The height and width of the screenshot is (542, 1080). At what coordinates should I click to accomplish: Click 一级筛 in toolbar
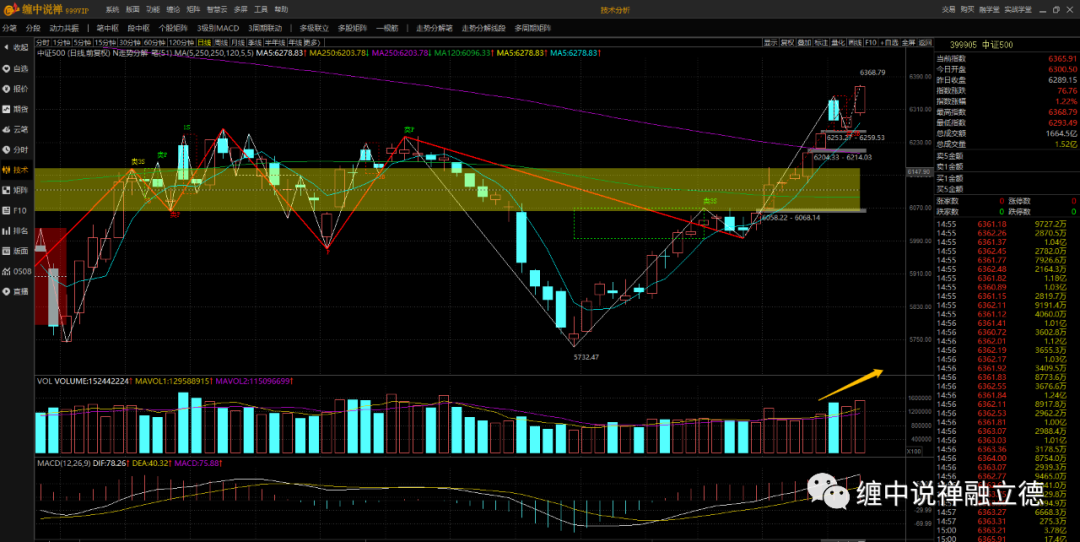pos(387,28)
